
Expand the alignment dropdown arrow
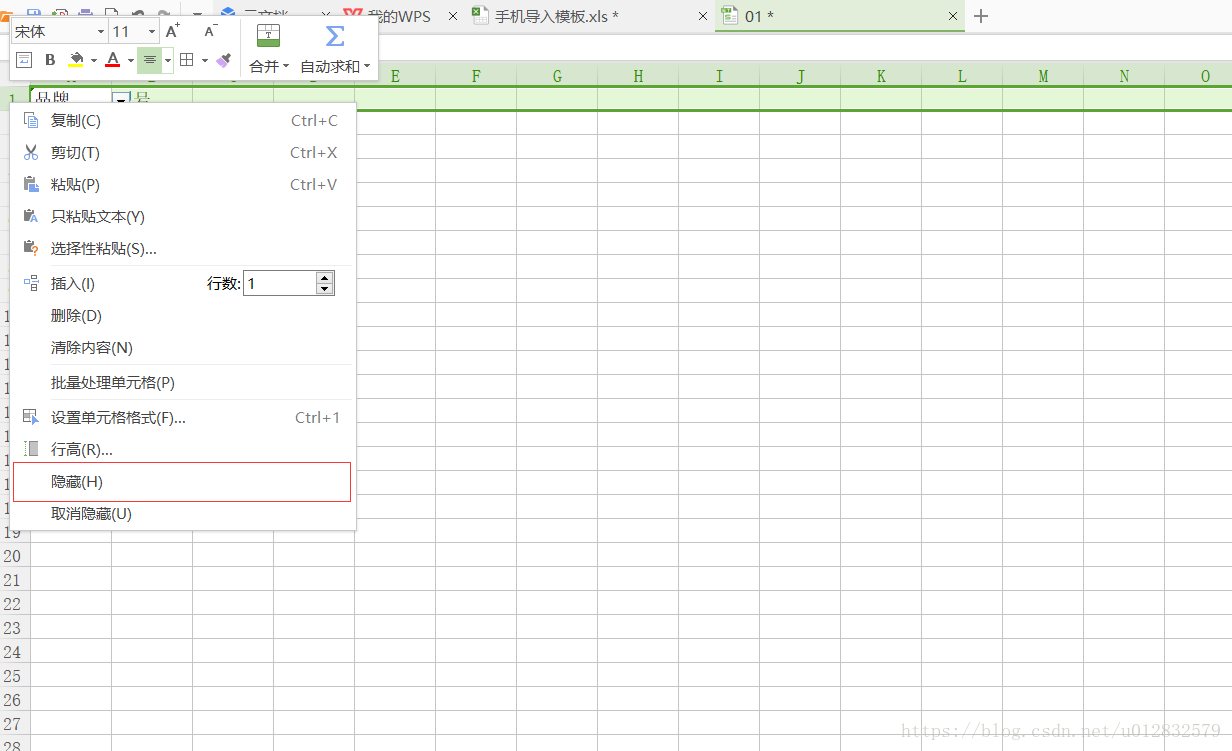[x=168, y=60]
